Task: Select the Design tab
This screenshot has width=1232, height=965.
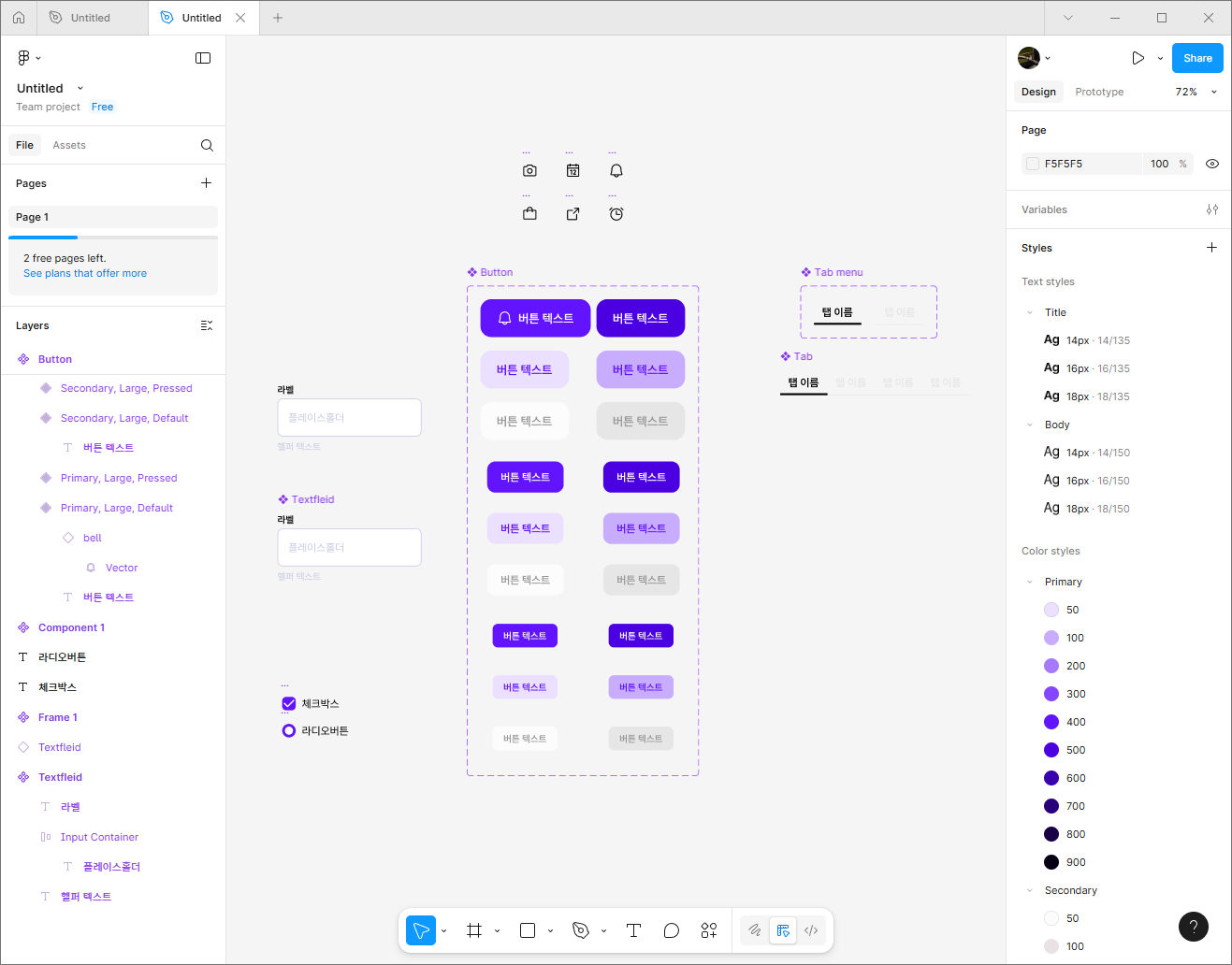Action: 1038,92
